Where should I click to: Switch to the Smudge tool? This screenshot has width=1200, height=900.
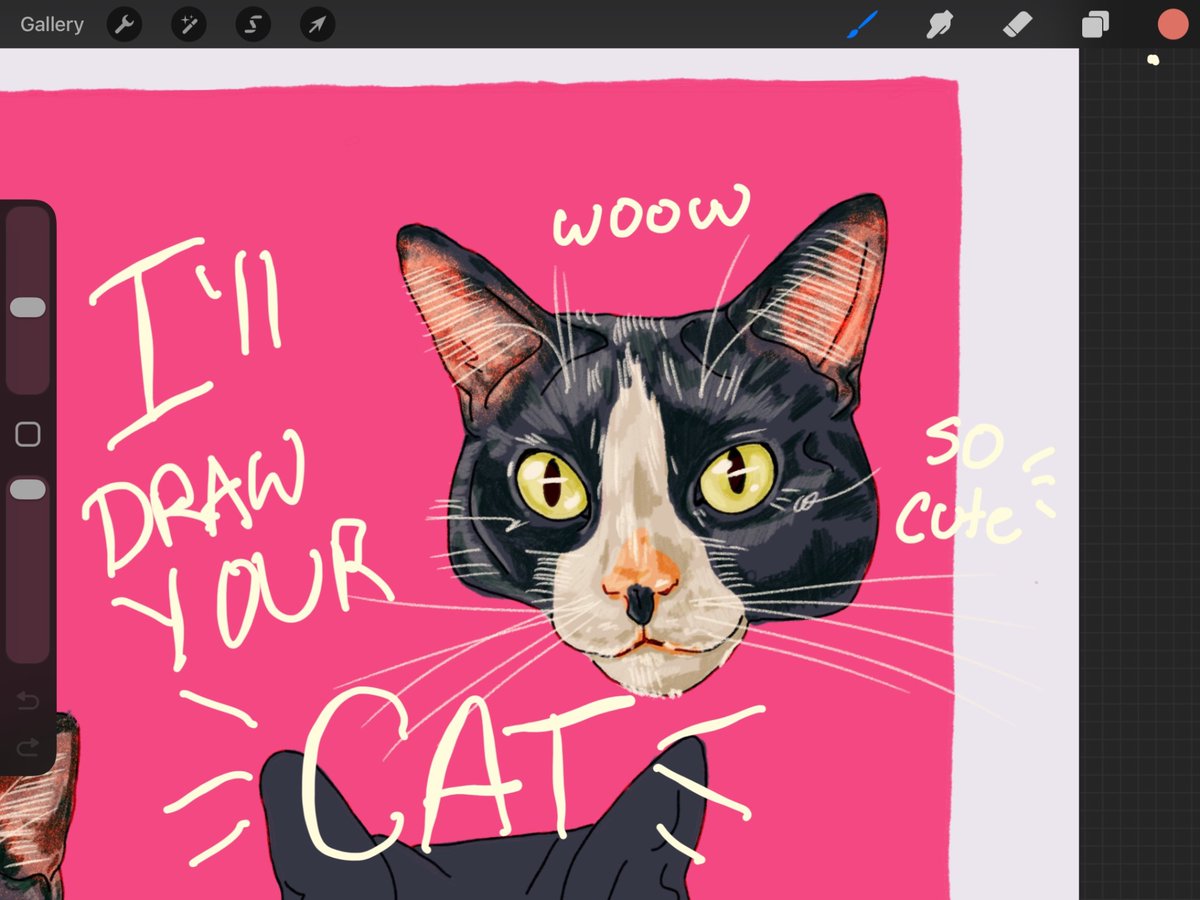940,24
